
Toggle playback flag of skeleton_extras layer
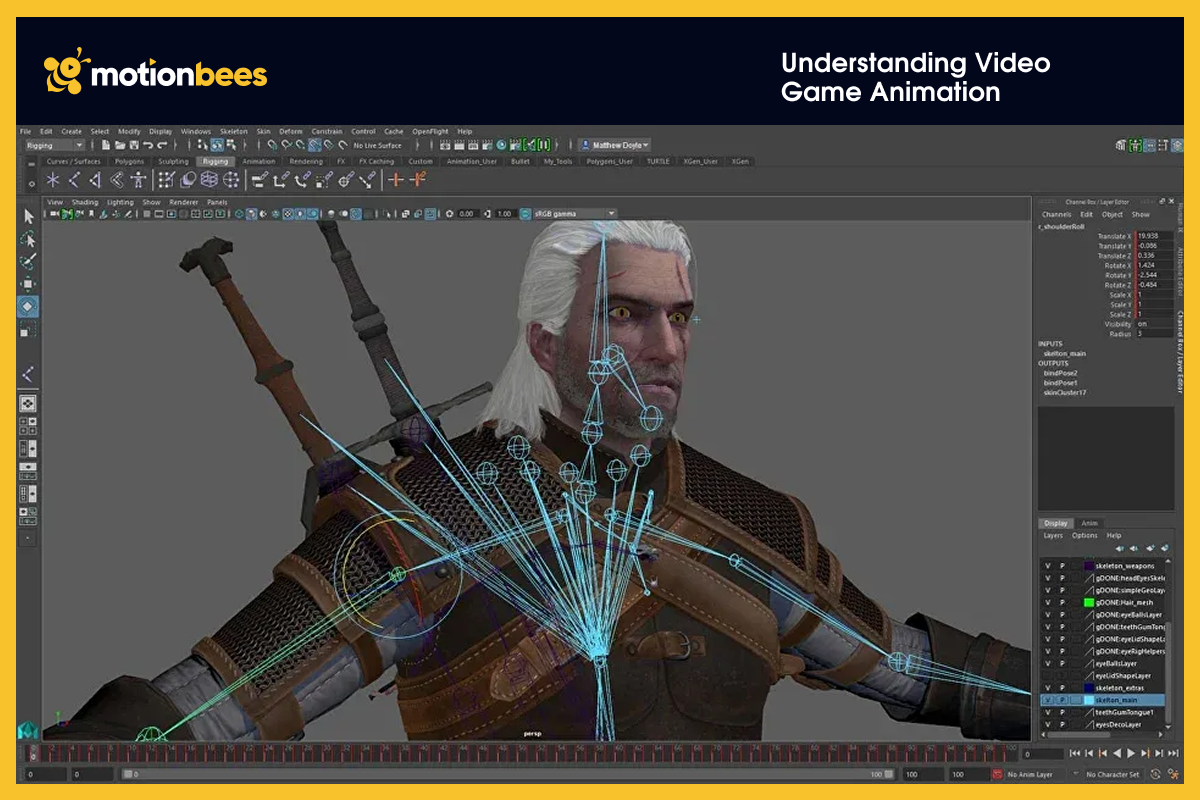click(x=1062, y=688)
